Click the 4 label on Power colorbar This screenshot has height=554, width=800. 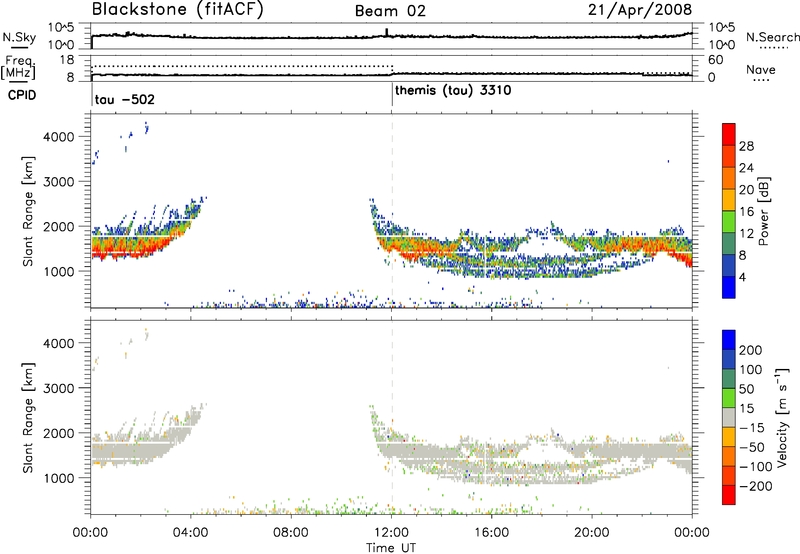click(x=742, y=277)
